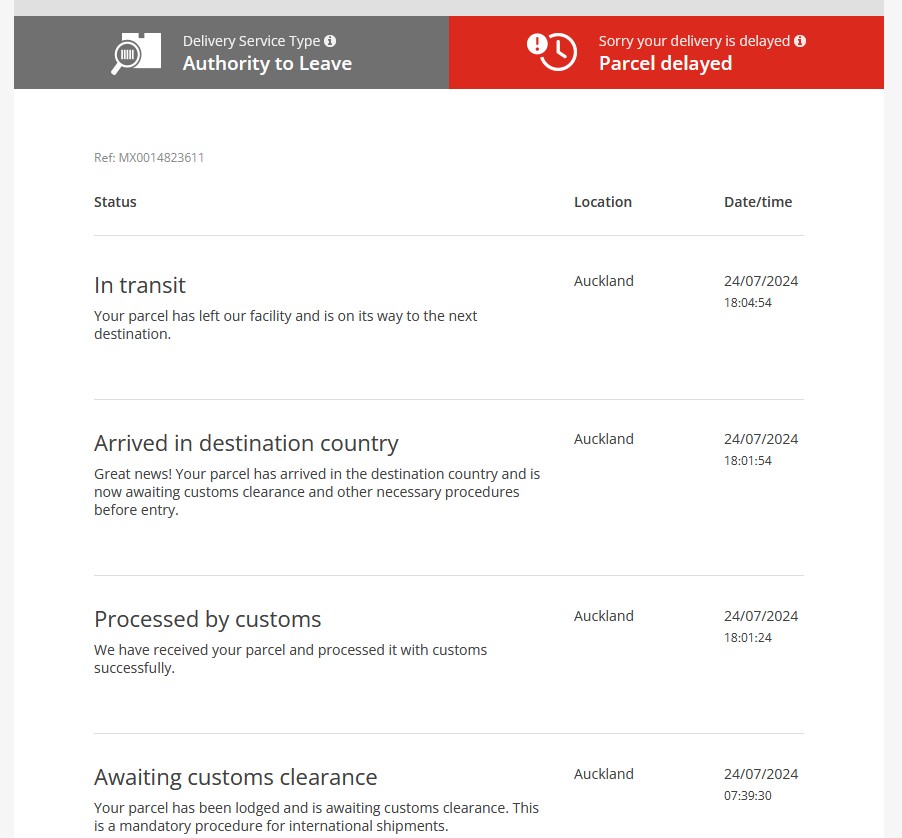The height and width of the screenshot is (838, 902).
Task: Click the 07:39:30 timestamp
Action: pos(747,796)
